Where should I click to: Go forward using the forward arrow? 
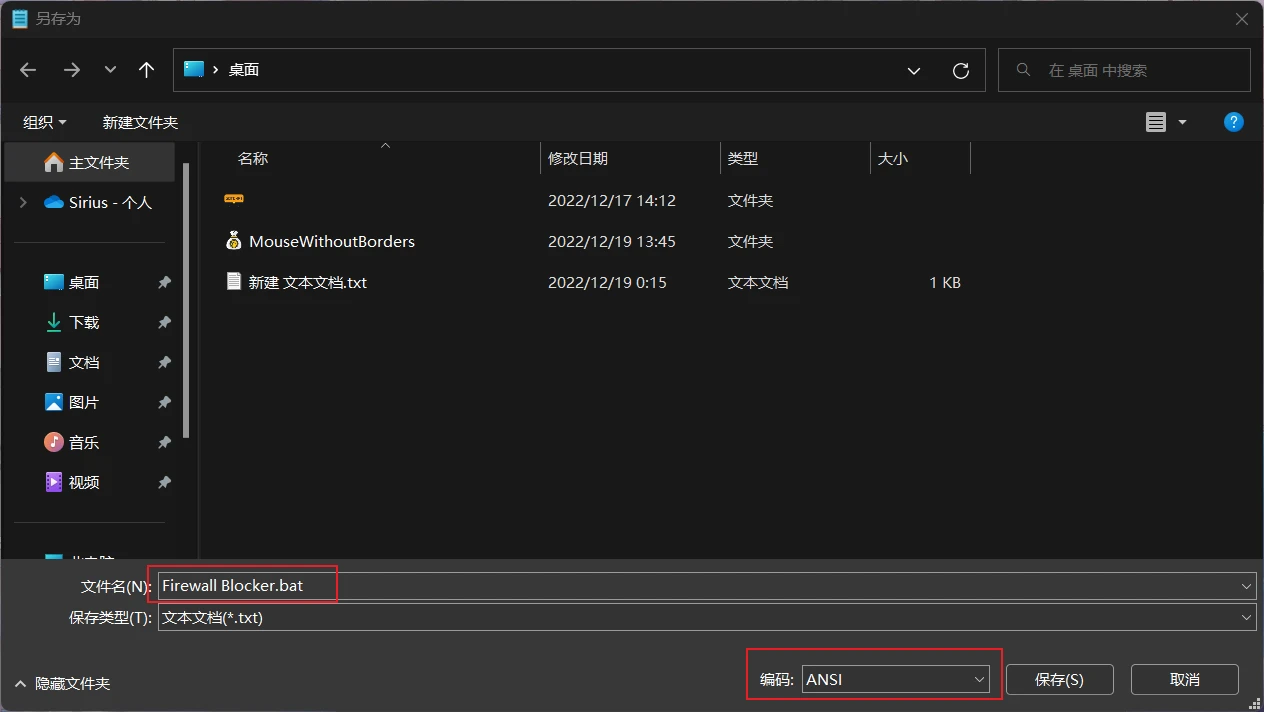coord(72,70)
